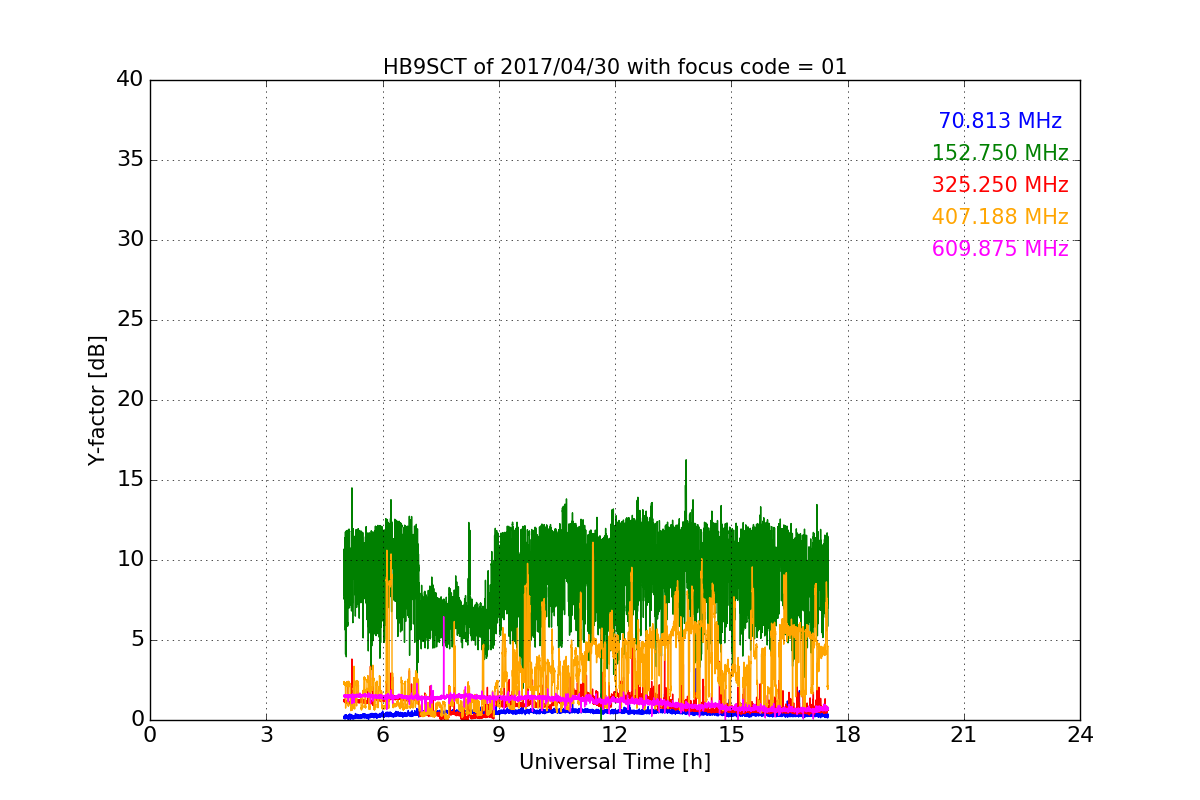Select the 407.188 MHz legend label
1200x800 pixels.
point(1000,217)
